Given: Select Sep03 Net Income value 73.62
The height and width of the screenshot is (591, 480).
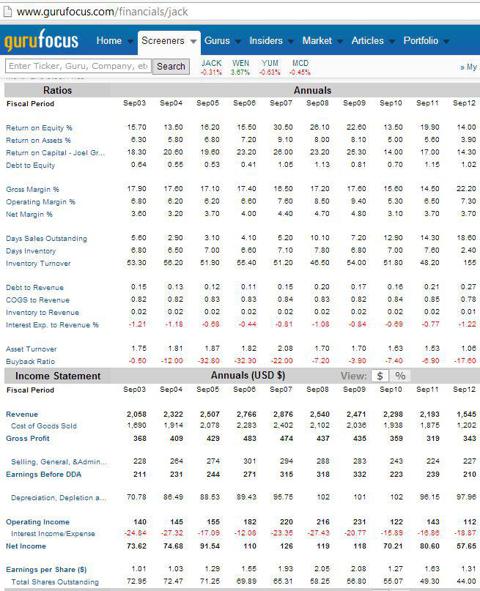Looking at the screenshot, I should tap(136, 546).
